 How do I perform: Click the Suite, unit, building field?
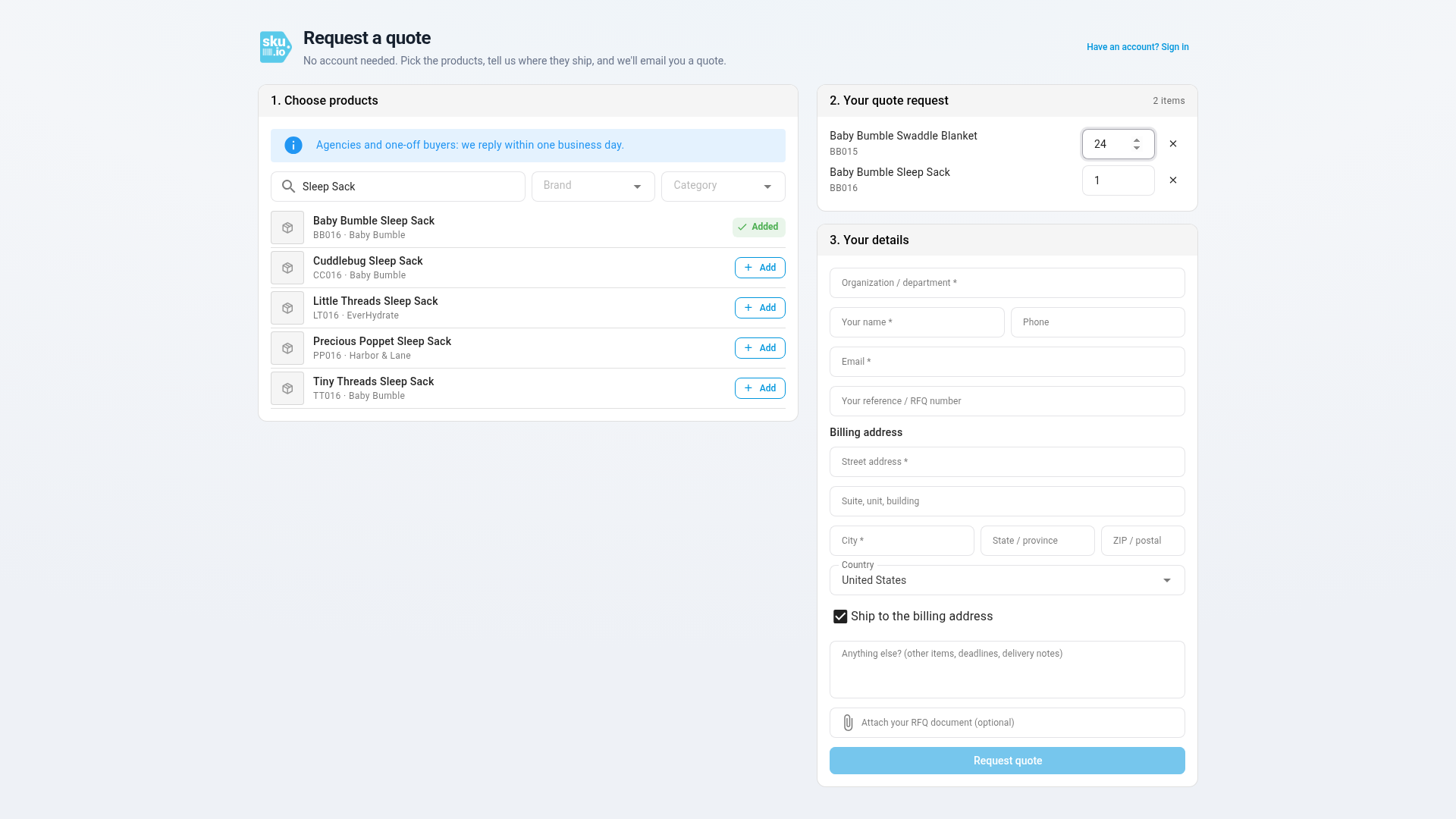[1007, 501]
